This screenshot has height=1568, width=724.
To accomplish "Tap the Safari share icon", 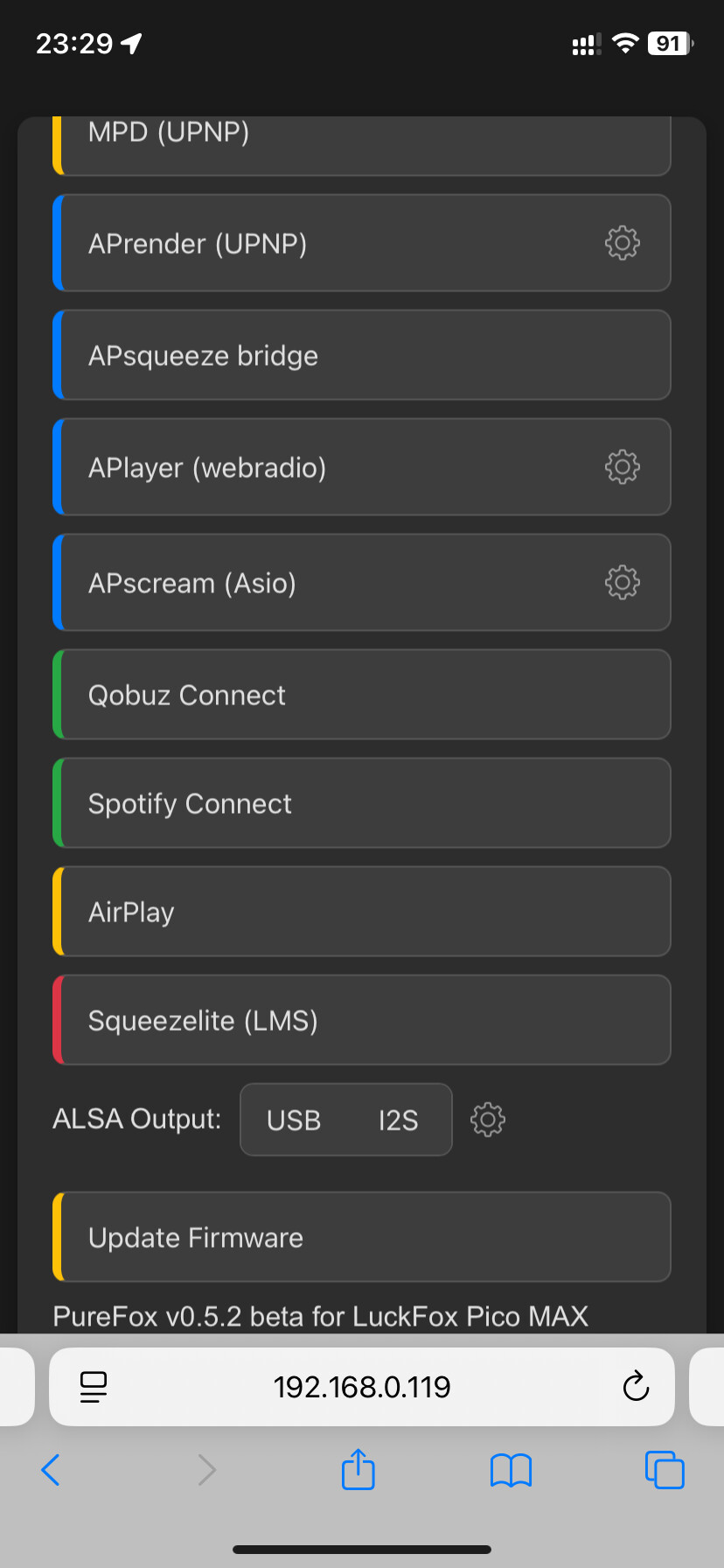I will [359, 1469].
